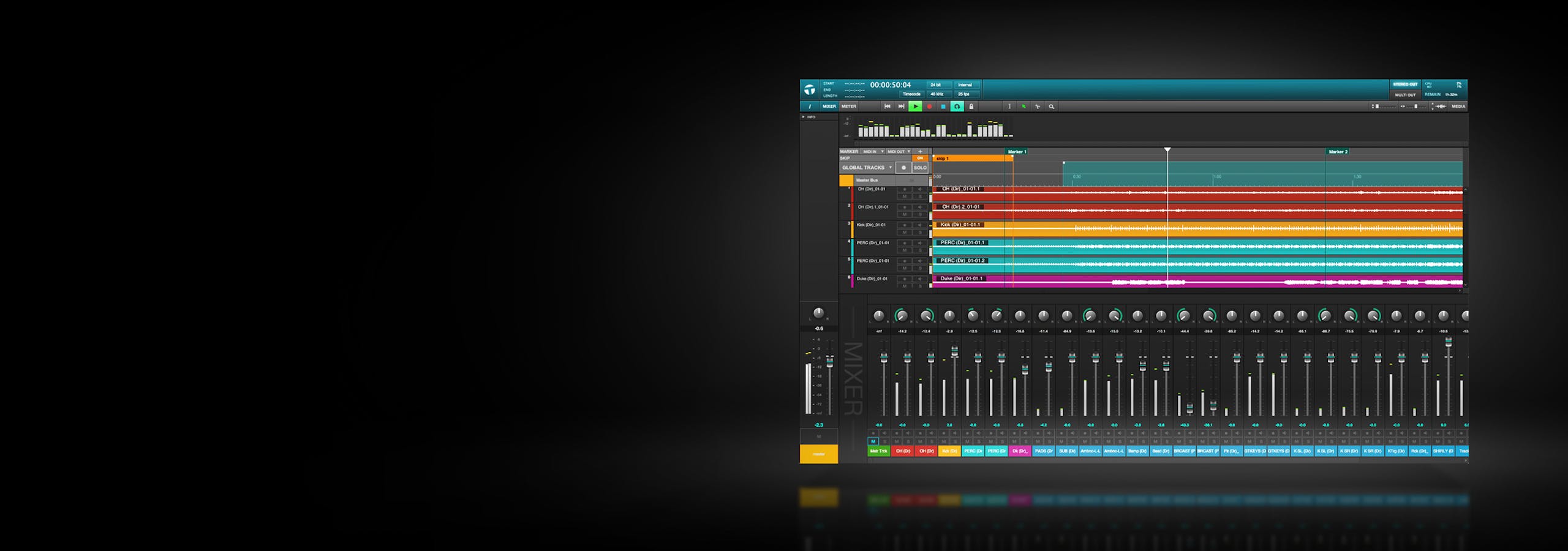Unmute the Mstr Trck mixer channel
Viewport: 1568px width, 551px height.
coord(873,441)
